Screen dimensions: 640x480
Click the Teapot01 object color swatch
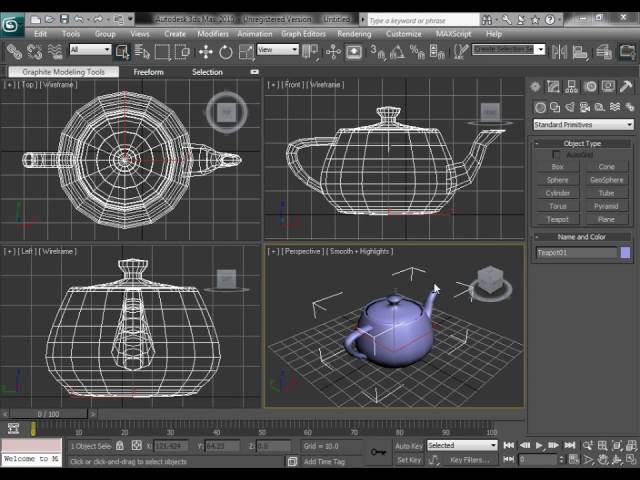[x=625, y=253]
